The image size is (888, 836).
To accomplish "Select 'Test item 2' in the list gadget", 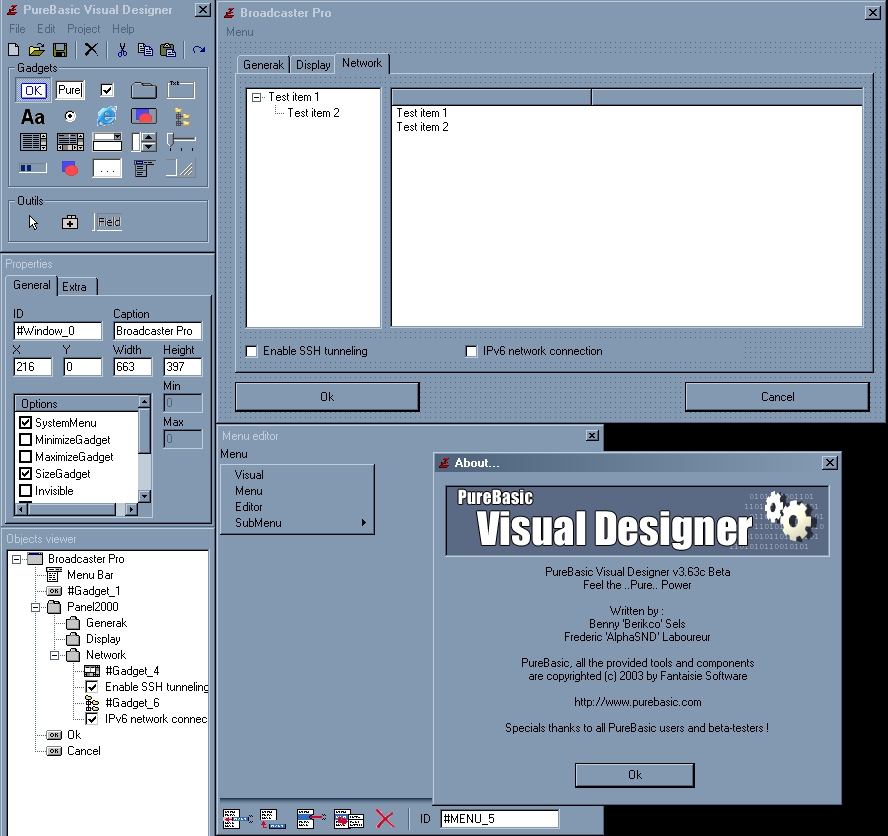I will point(422,127).
